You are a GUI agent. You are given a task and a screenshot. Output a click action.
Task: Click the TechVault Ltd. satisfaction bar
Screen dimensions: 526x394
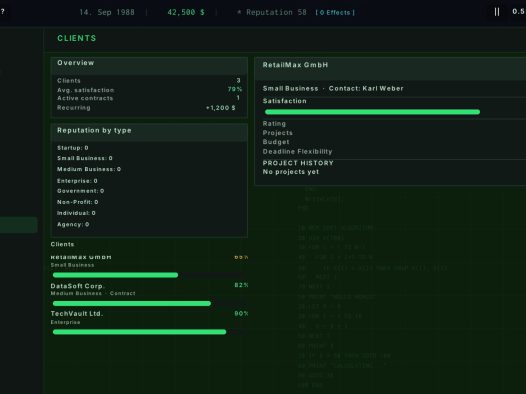140,332
